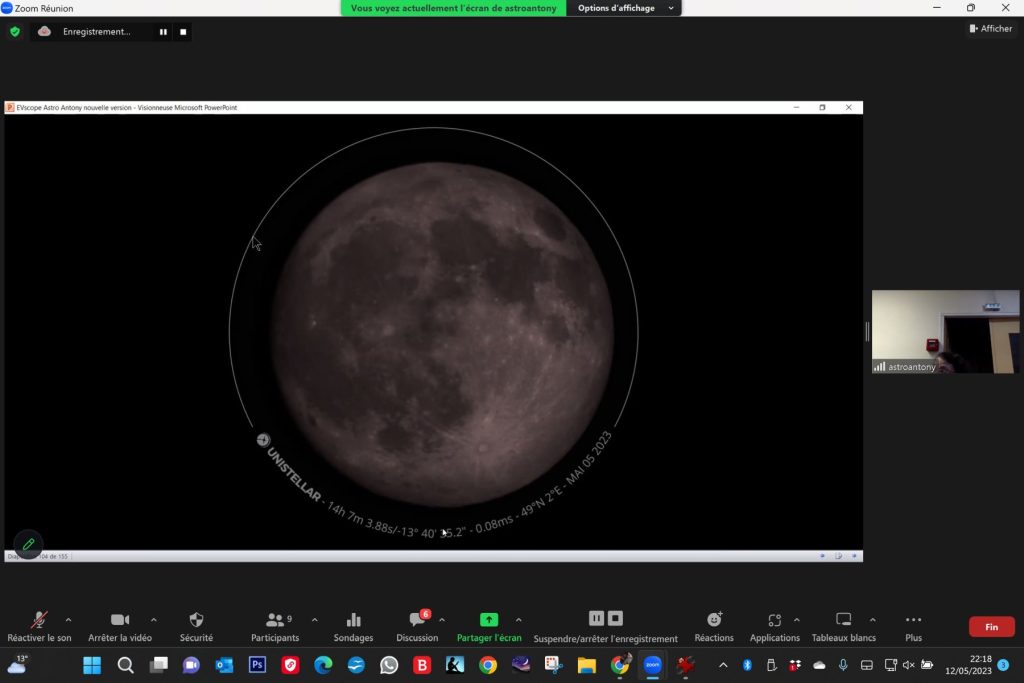Open the Options d'affichage dropdown
Image resolution: width=1024 pixels, height=683 pixels.
click(x=624, y=8)
